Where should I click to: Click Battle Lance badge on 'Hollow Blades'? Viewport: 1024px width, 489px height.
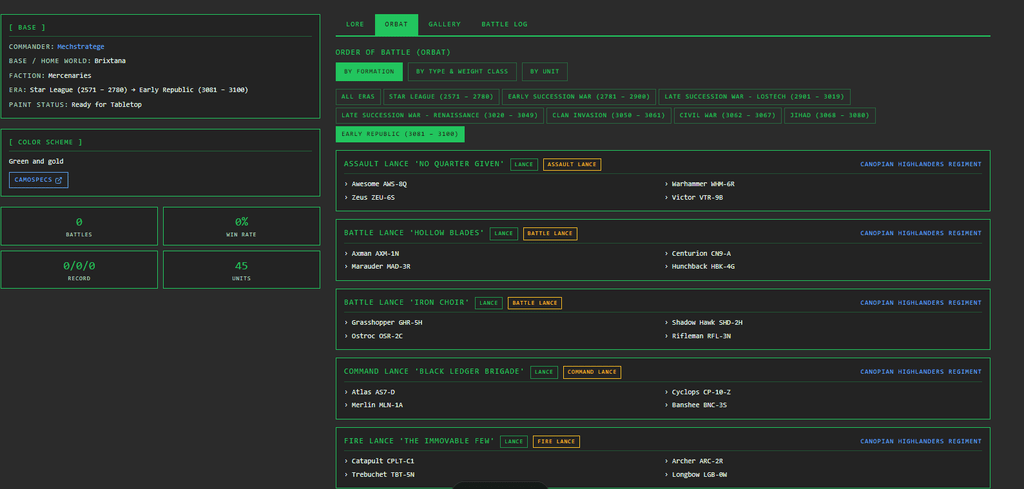(550, 234)
